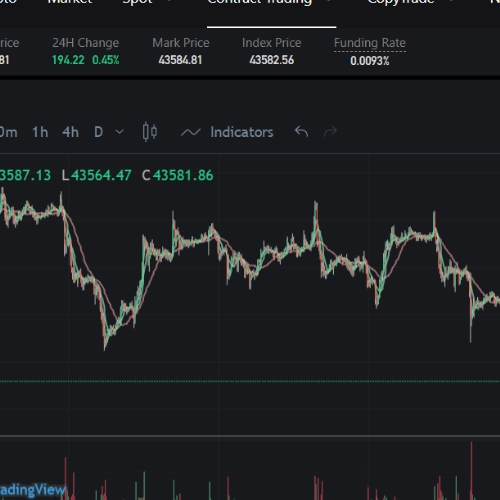Image resolution: width=500 pixels, height=500 pixels.
Task: Click the 0.45% change percentage
Action: click(106, 60)
